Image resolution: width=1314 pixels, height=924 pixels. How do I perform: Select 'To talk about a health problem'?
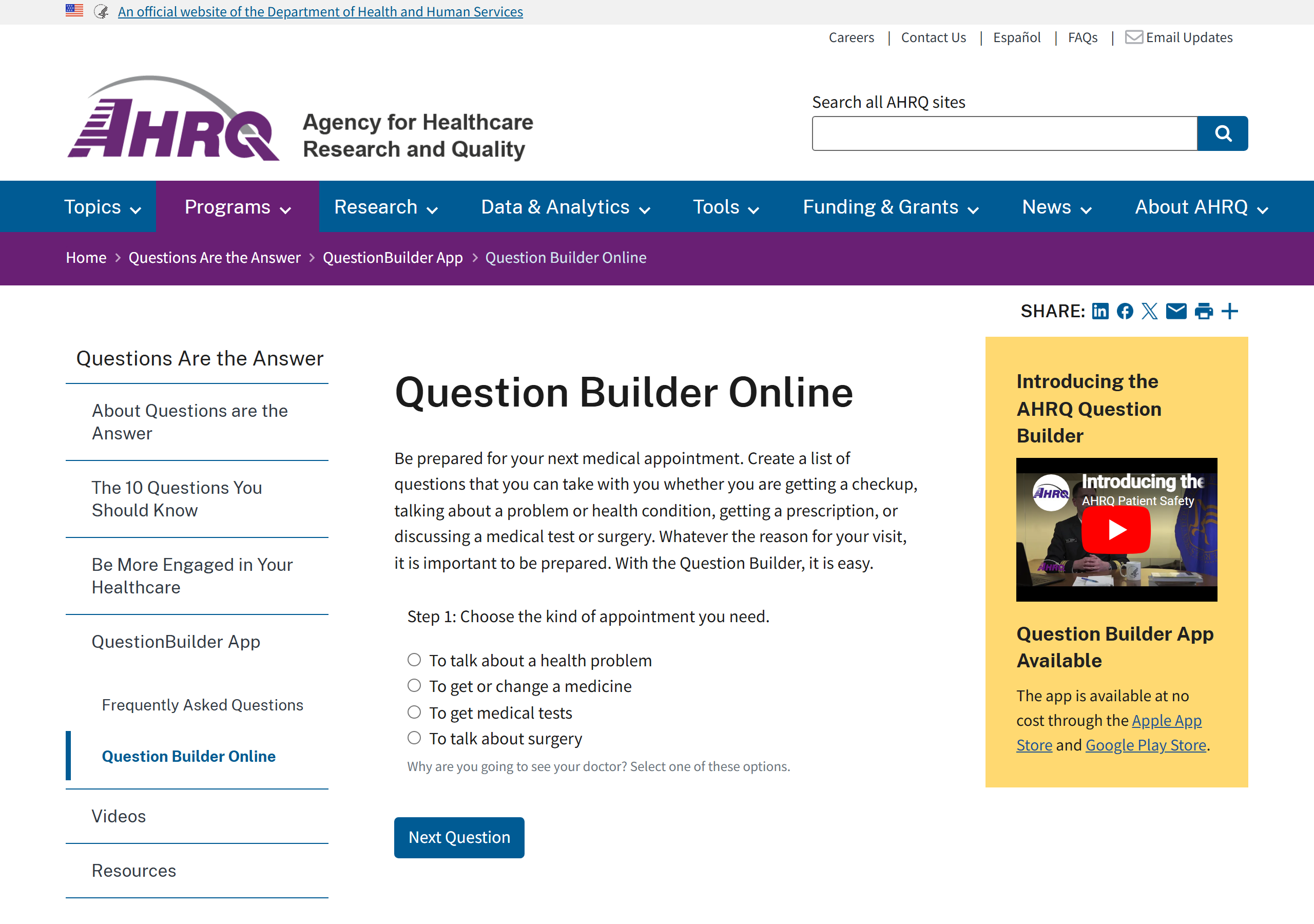[x=414, y=660]
